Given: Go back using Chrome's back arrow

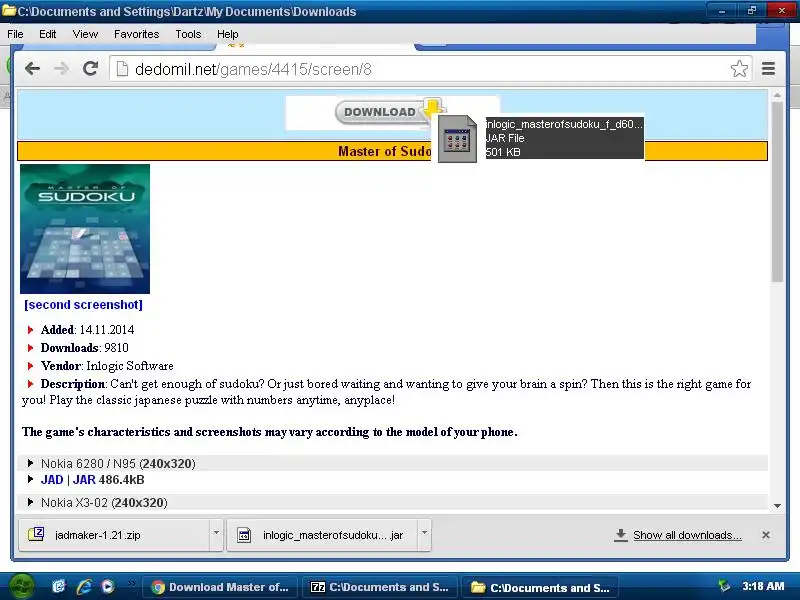Looking at the screenshot, I should 32,69.
